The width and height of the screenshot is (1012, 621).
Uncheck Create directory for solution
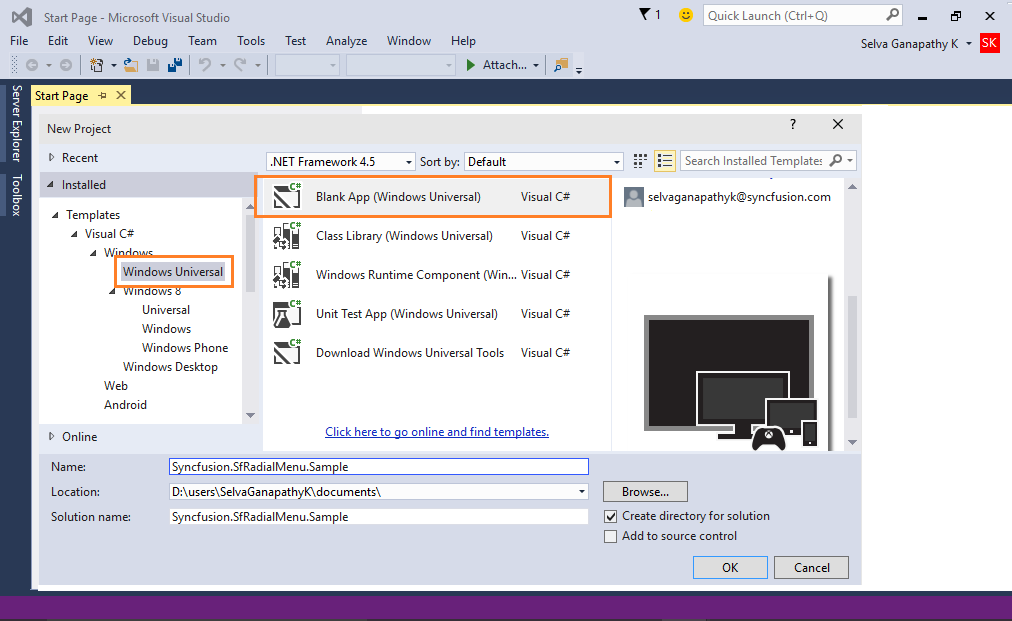pos(611,517)
